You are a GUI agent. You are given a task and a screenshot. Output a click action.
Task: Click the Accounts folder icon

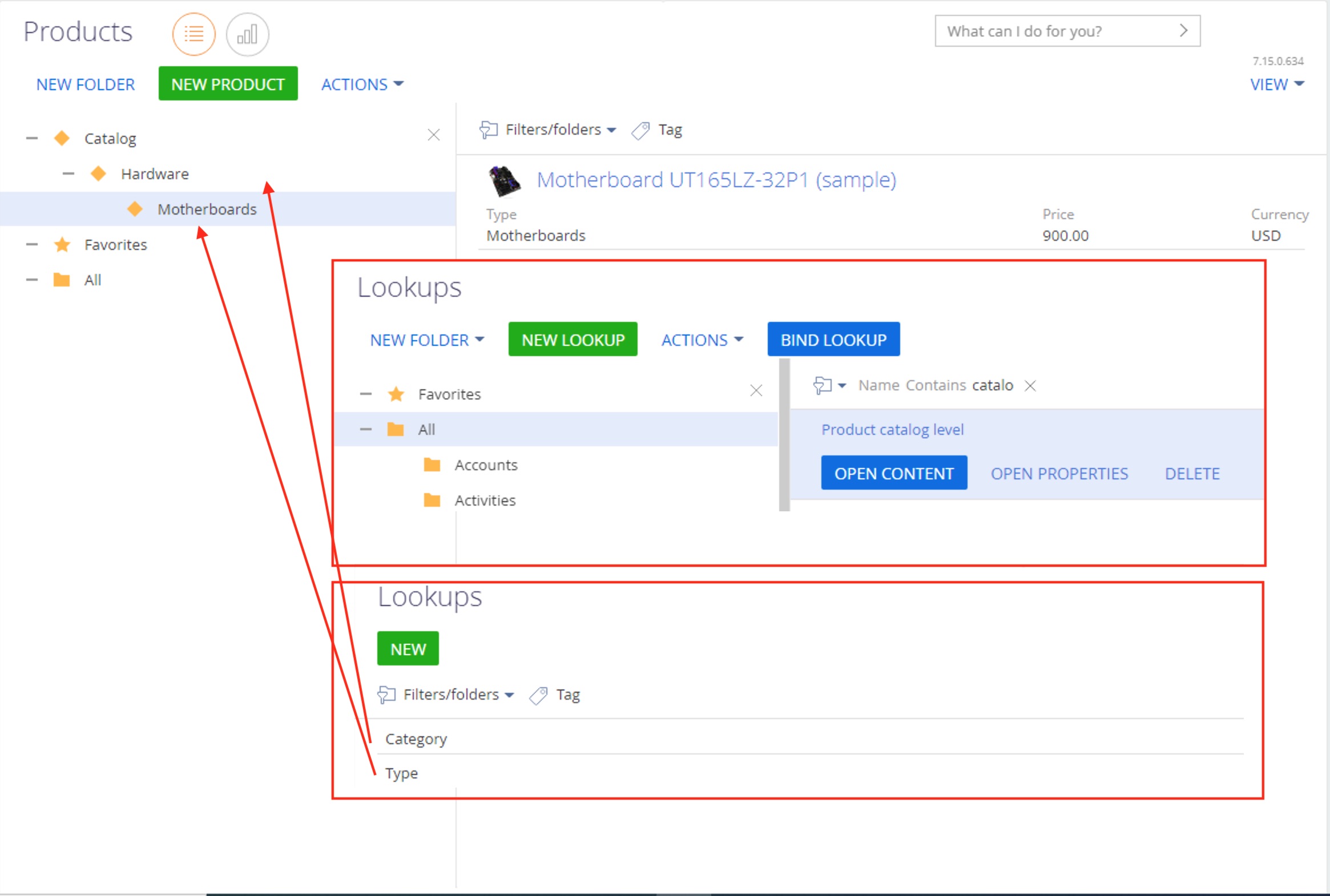(x=432, y=465)
